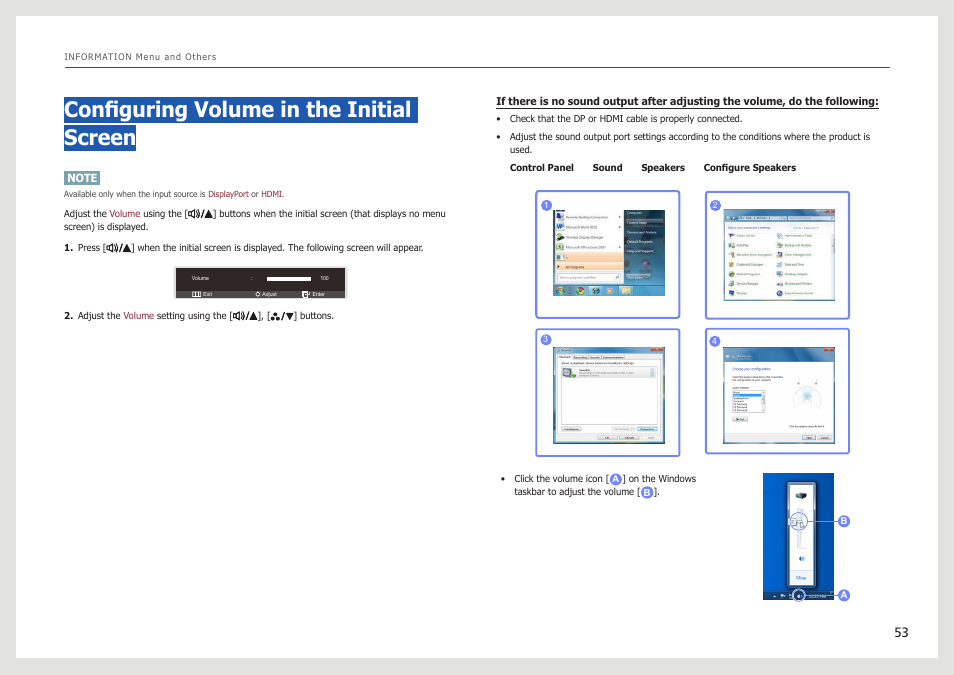Click Chrome icon in image 1 taskbar
Image resolution: width=954 pixels, height=675 pixels.
click(x=580, y=291)
